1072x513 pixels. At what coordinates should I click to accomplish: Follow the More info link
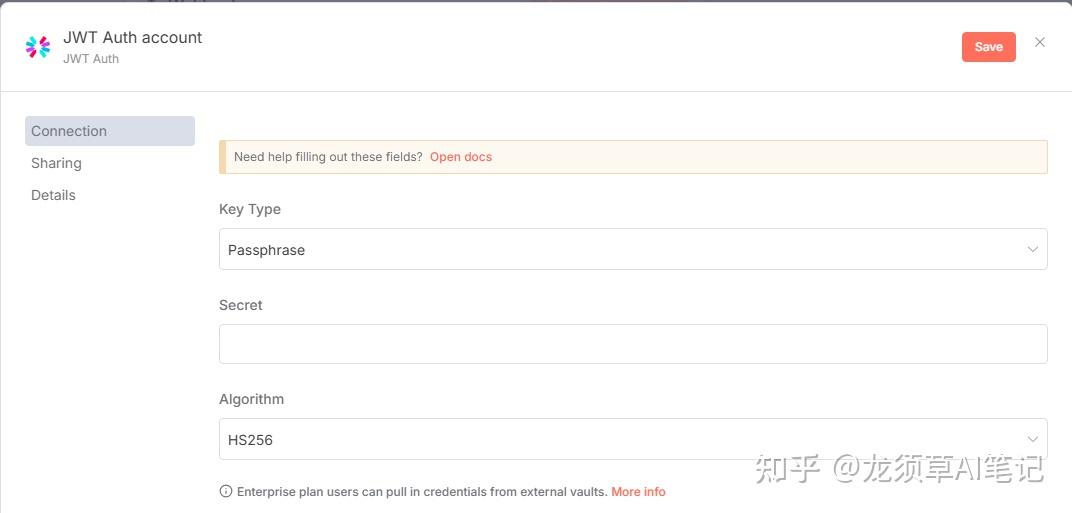point(638,491)
